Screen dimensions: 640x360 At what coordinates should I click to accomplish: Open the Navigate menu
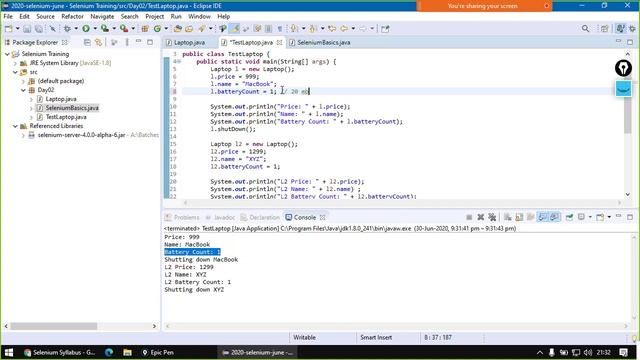pyautogui.click(x=102, y=16)
